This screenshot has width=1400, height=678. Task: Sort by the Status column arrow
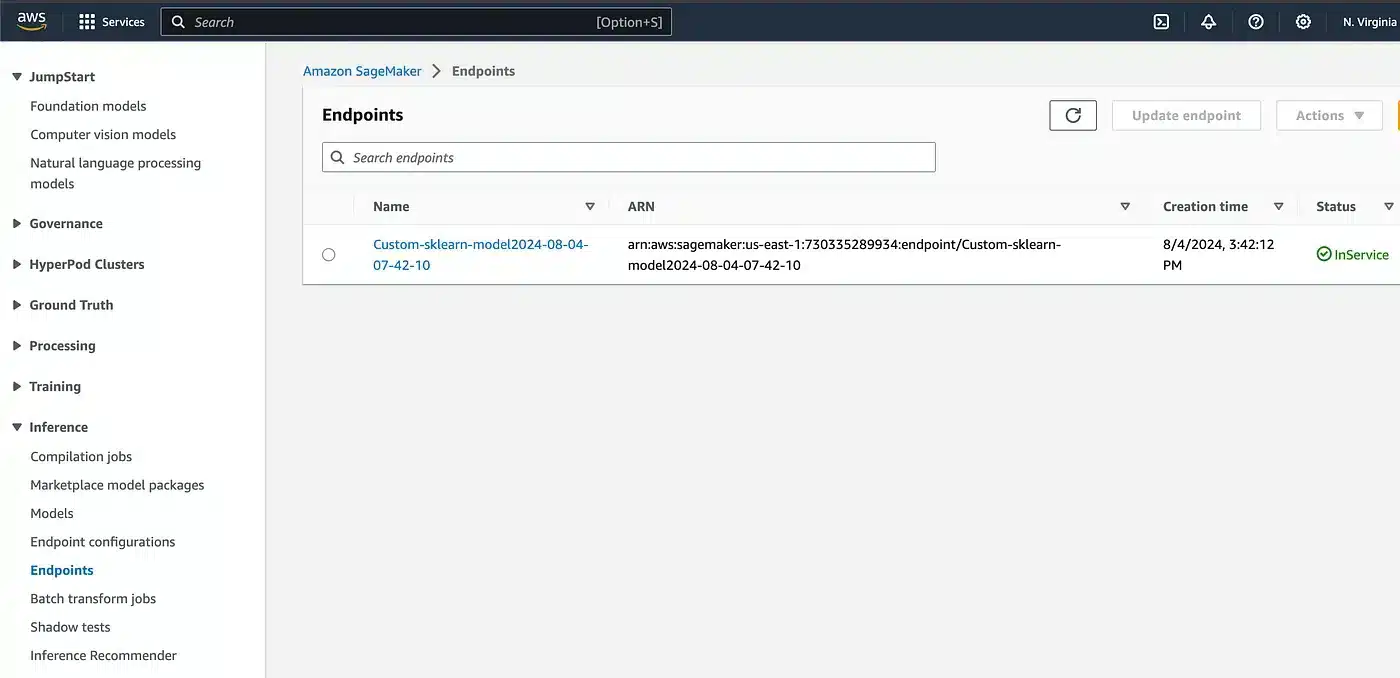(1388, 206)
